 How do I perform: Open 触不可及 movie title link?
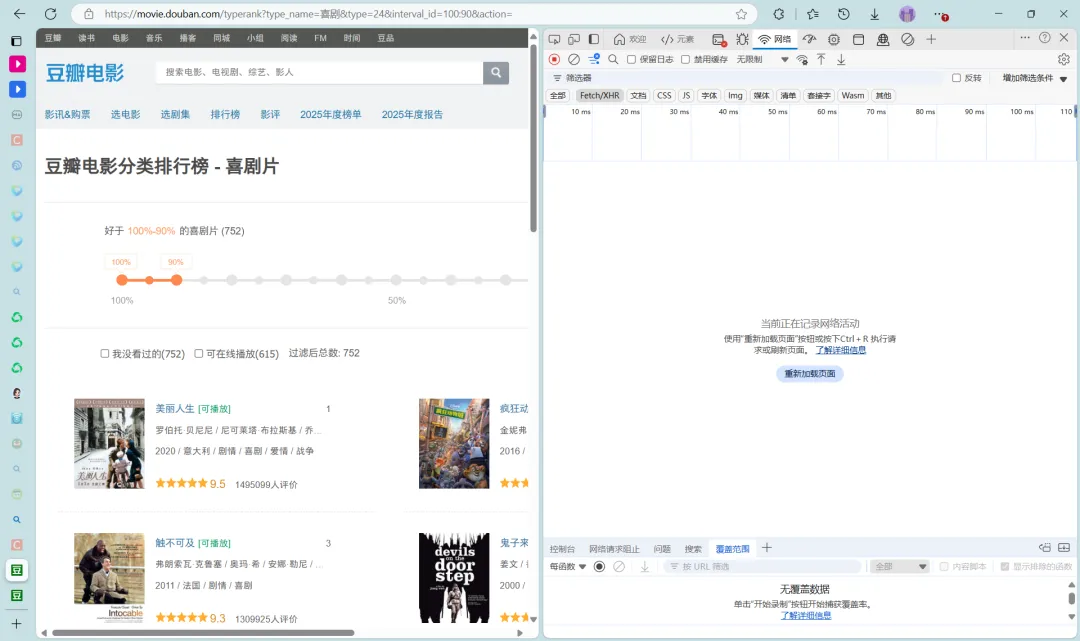[x=175, y=543]
